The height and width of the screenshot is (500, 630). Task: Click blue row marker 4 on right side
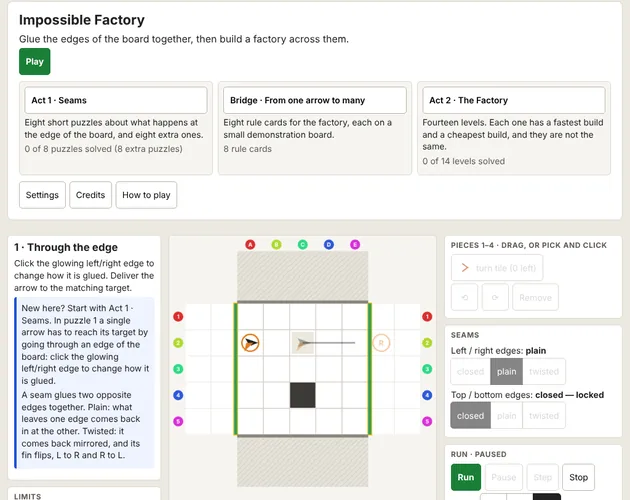427,395
